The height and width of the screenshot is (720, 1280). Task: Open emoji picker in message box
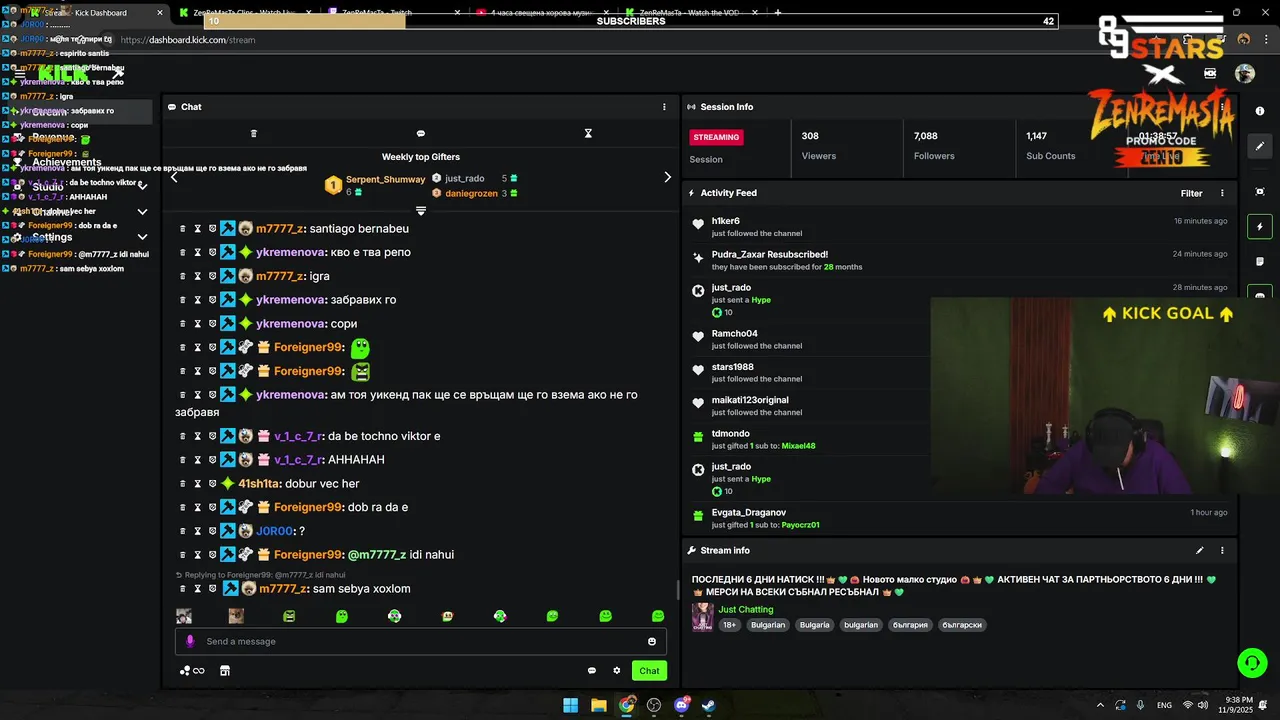pos(652,642)
